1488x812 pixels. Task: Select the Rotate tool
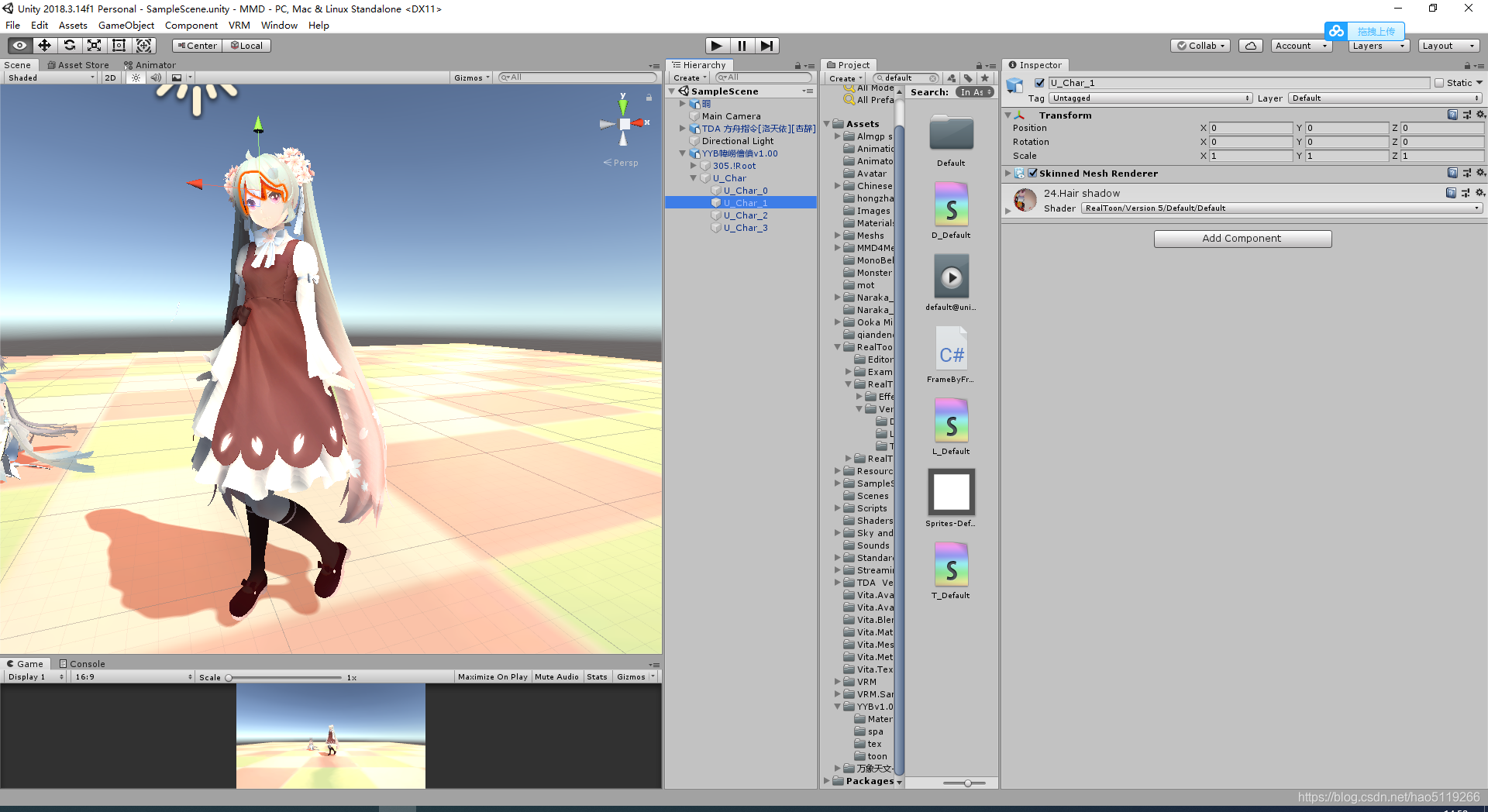(70, 45)
